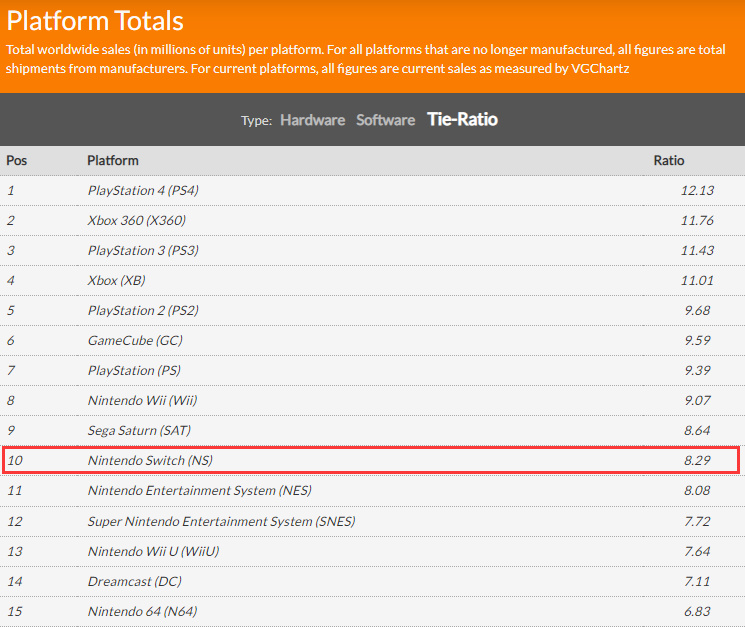The width and height of the screenshot is (745, 627).
Task: Click the Platform column header
Action: click(x=113, y=160)
